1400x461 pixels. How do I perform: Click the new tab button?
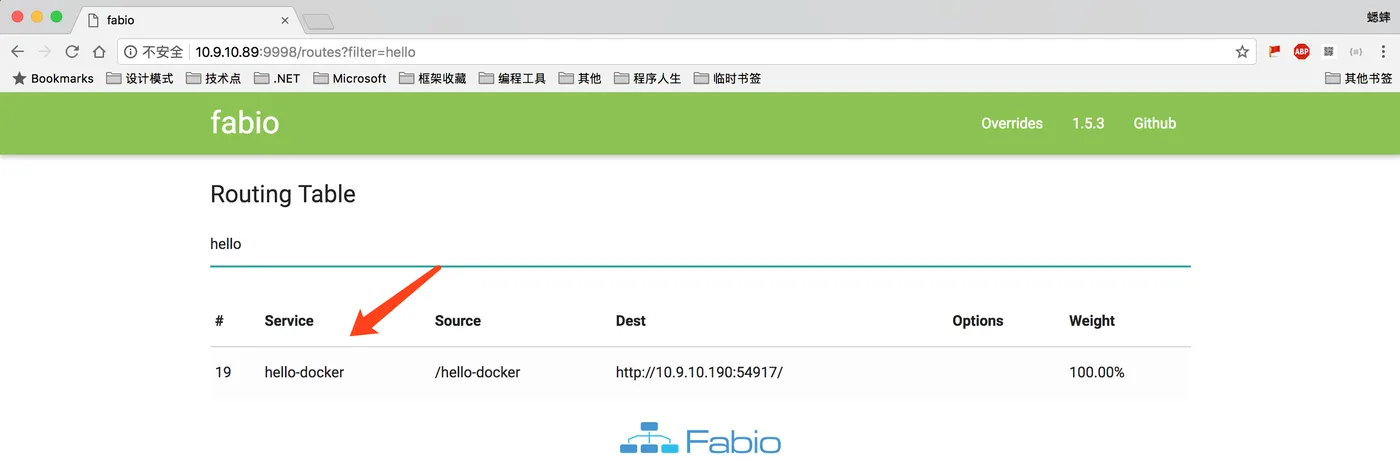[317, 21]
